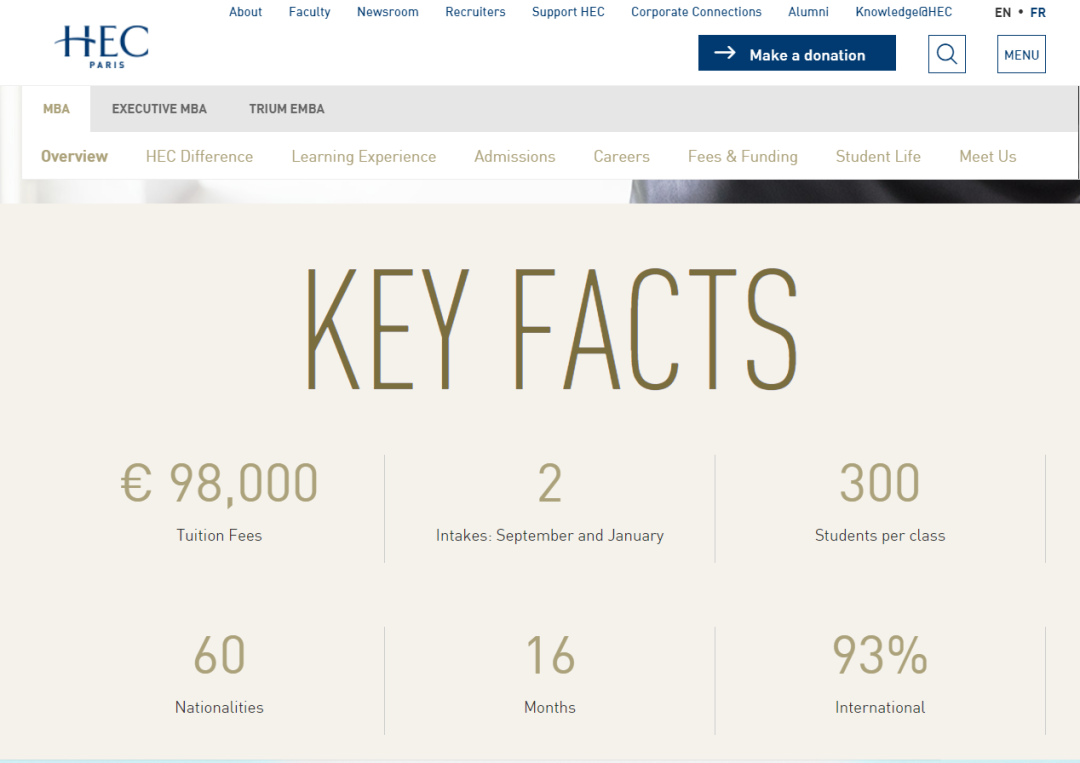Select the EN language option
This screenshot has height=763, width=1080.
tap(1003, 12)
